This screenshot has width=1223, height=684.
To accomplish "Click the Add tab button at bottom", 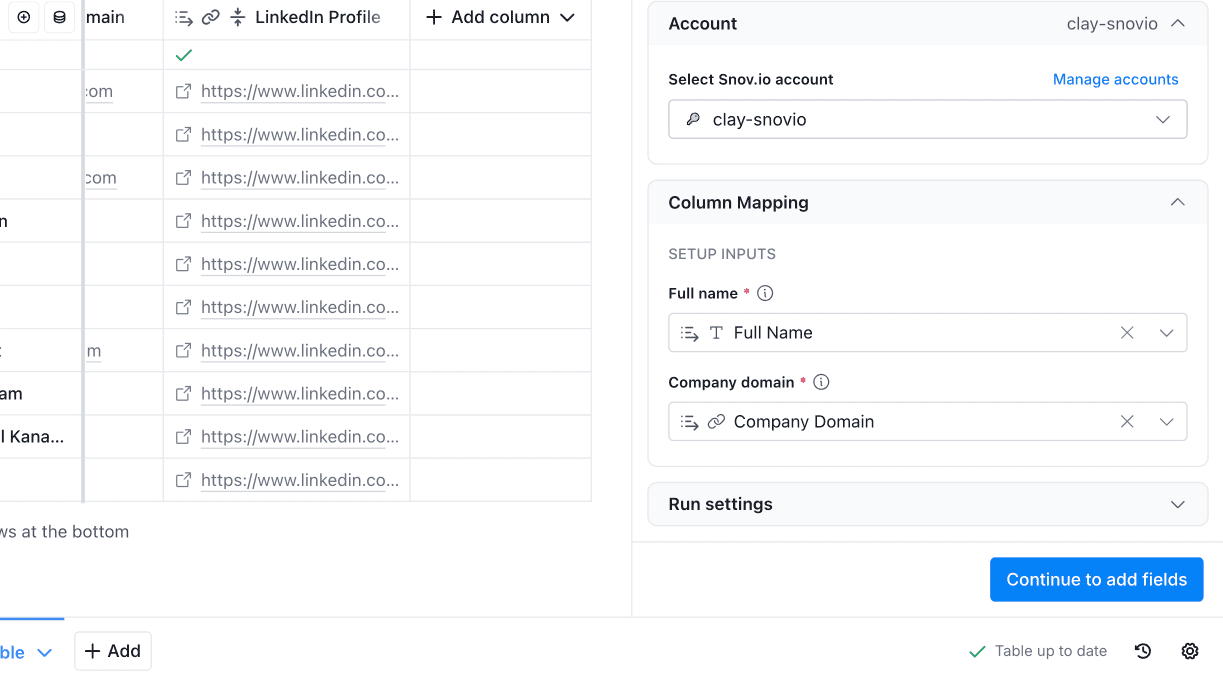I will [x=113, y=651].
